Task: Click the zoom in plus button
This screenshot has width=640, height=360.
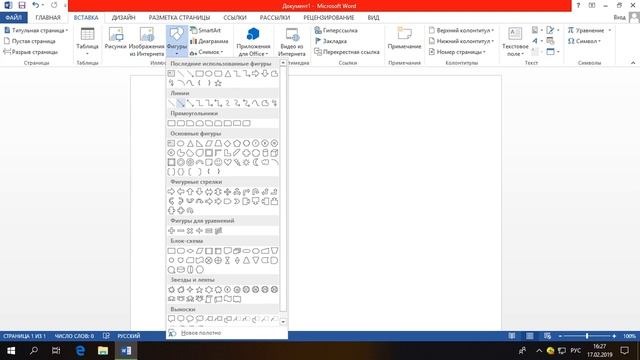Action: [x=614, y=336]
